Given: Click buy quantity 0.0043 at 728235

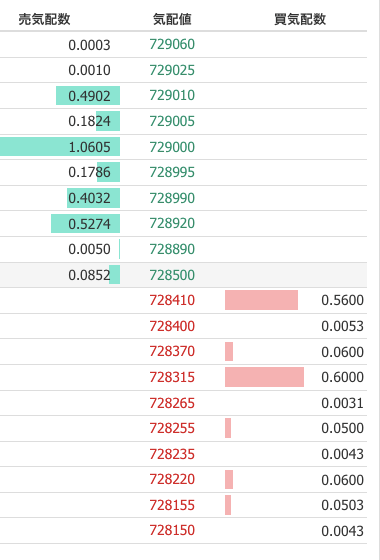Looking at the screenshot, I should coord(342,454).
